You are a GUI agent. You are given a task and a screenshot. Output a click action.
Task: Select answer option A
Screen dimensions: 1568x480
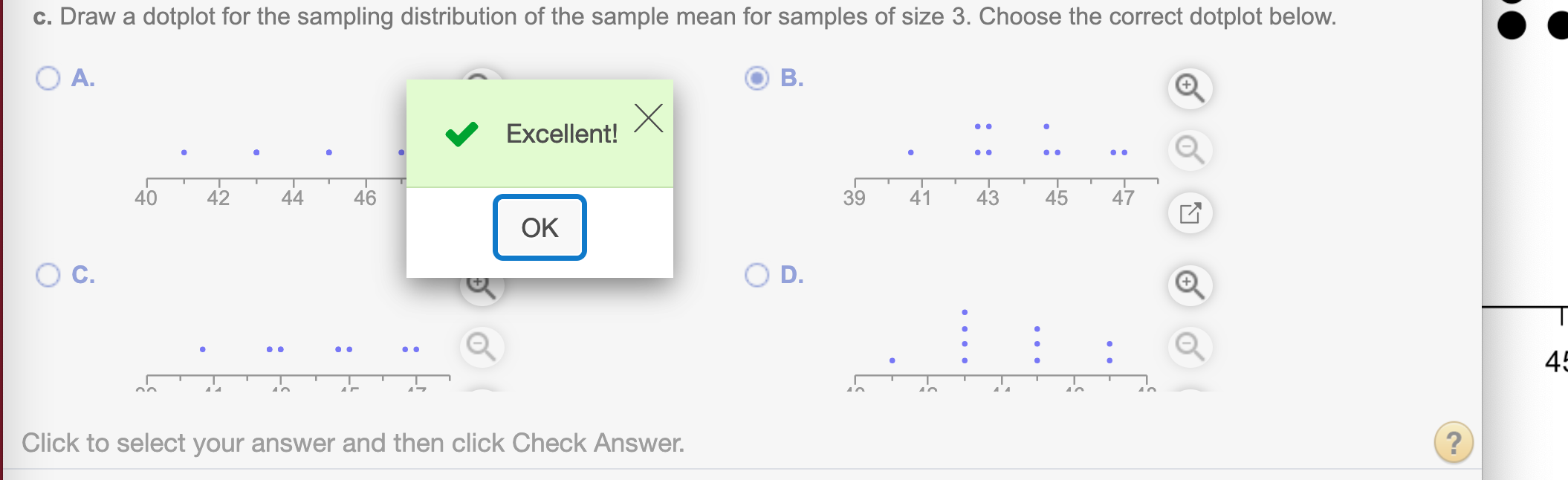(x=48, y=78)
